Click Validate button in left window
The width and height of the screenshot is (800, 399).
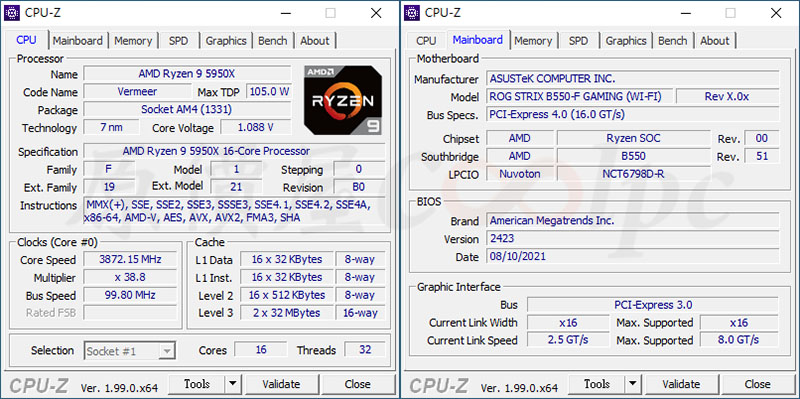coord(281,384)
